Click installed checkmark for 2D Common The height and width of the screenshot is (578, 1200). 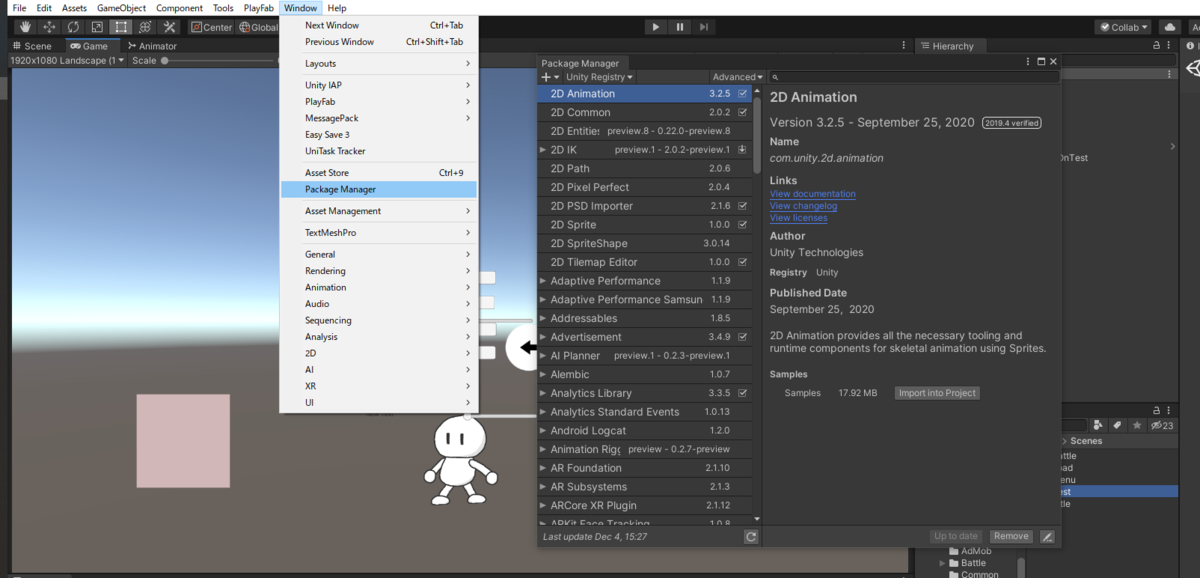point(742,112)
